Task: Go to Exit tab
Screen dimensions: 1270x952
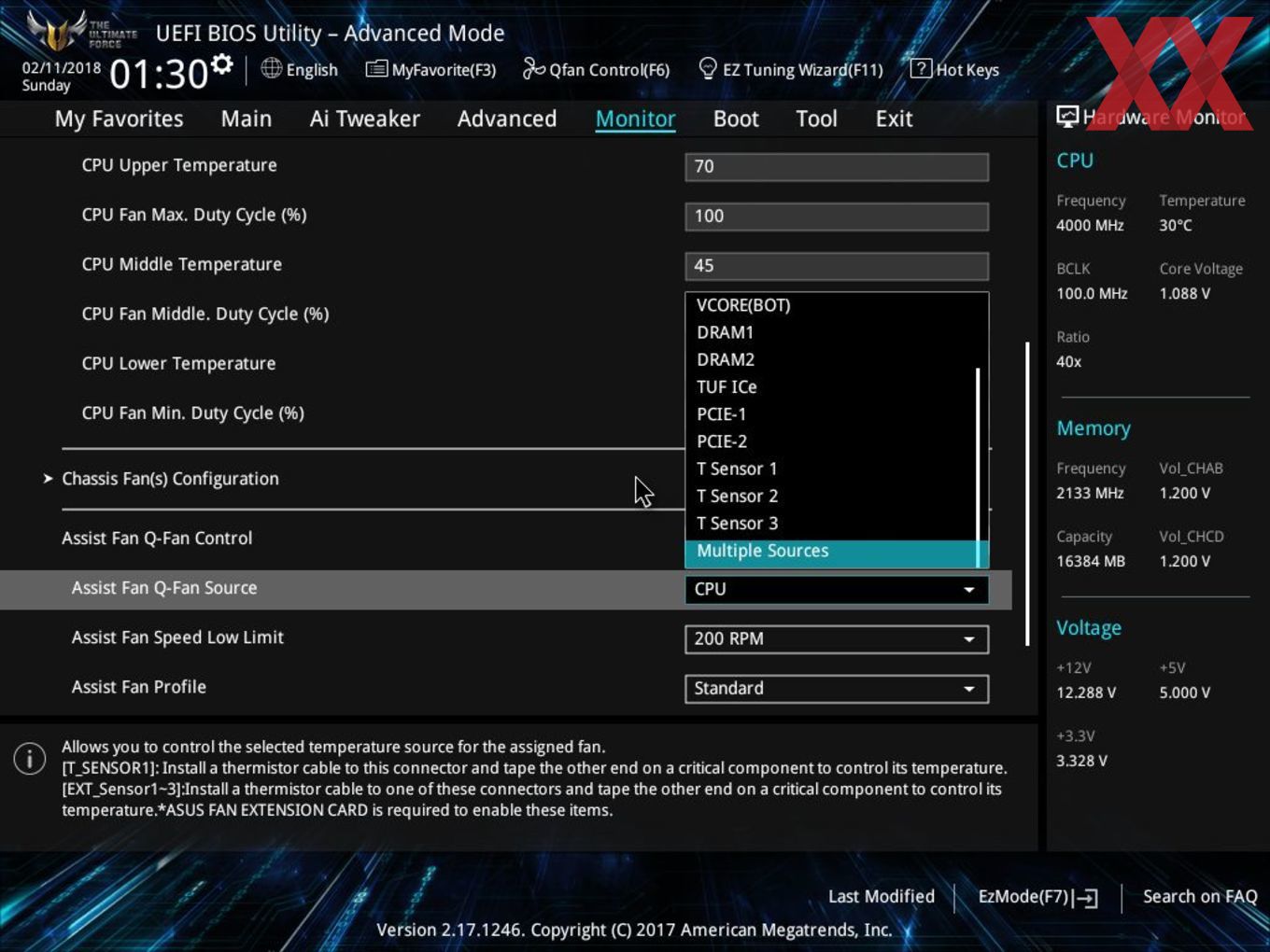Action: point(894,119)
